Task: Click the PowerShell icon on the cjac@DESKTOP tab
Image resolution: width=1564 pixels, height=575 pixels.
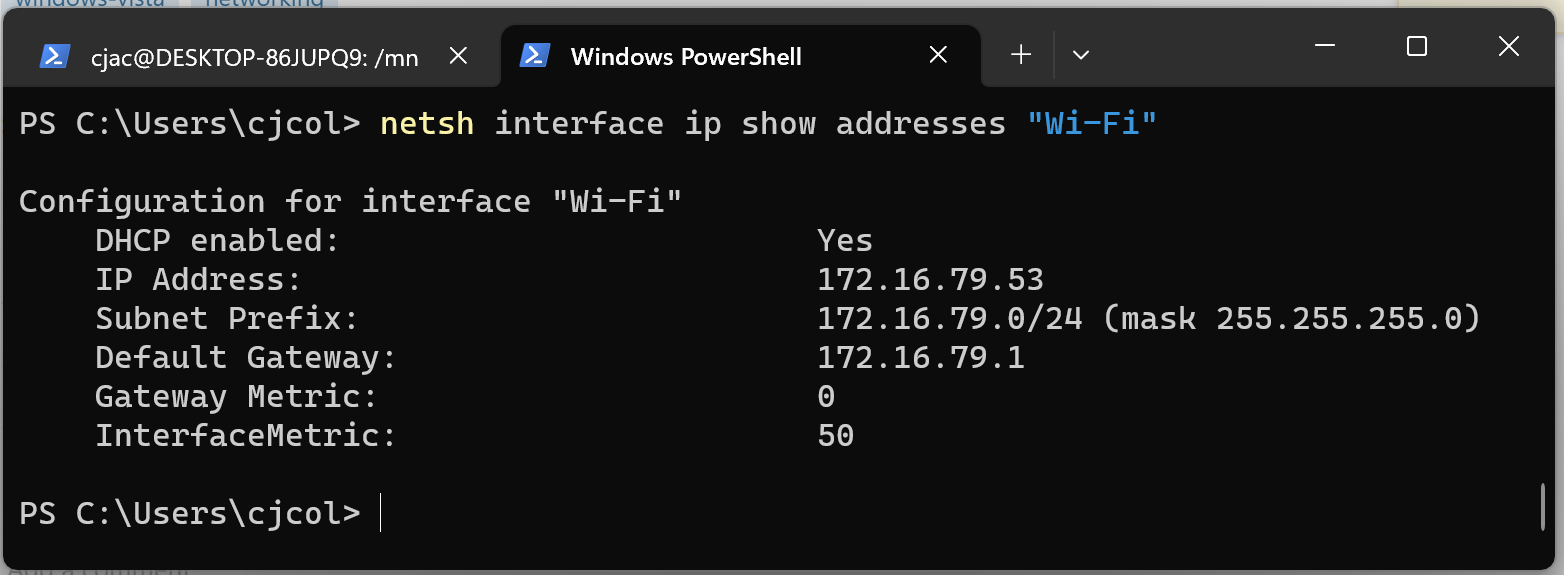Action: click(x=54, y=56)
